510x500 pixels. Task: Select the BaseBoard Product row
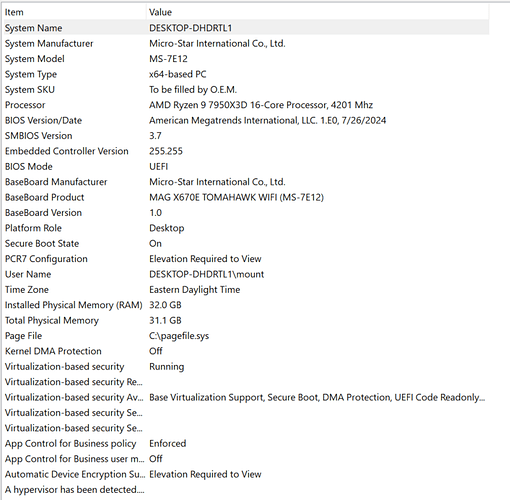point(246,197)
